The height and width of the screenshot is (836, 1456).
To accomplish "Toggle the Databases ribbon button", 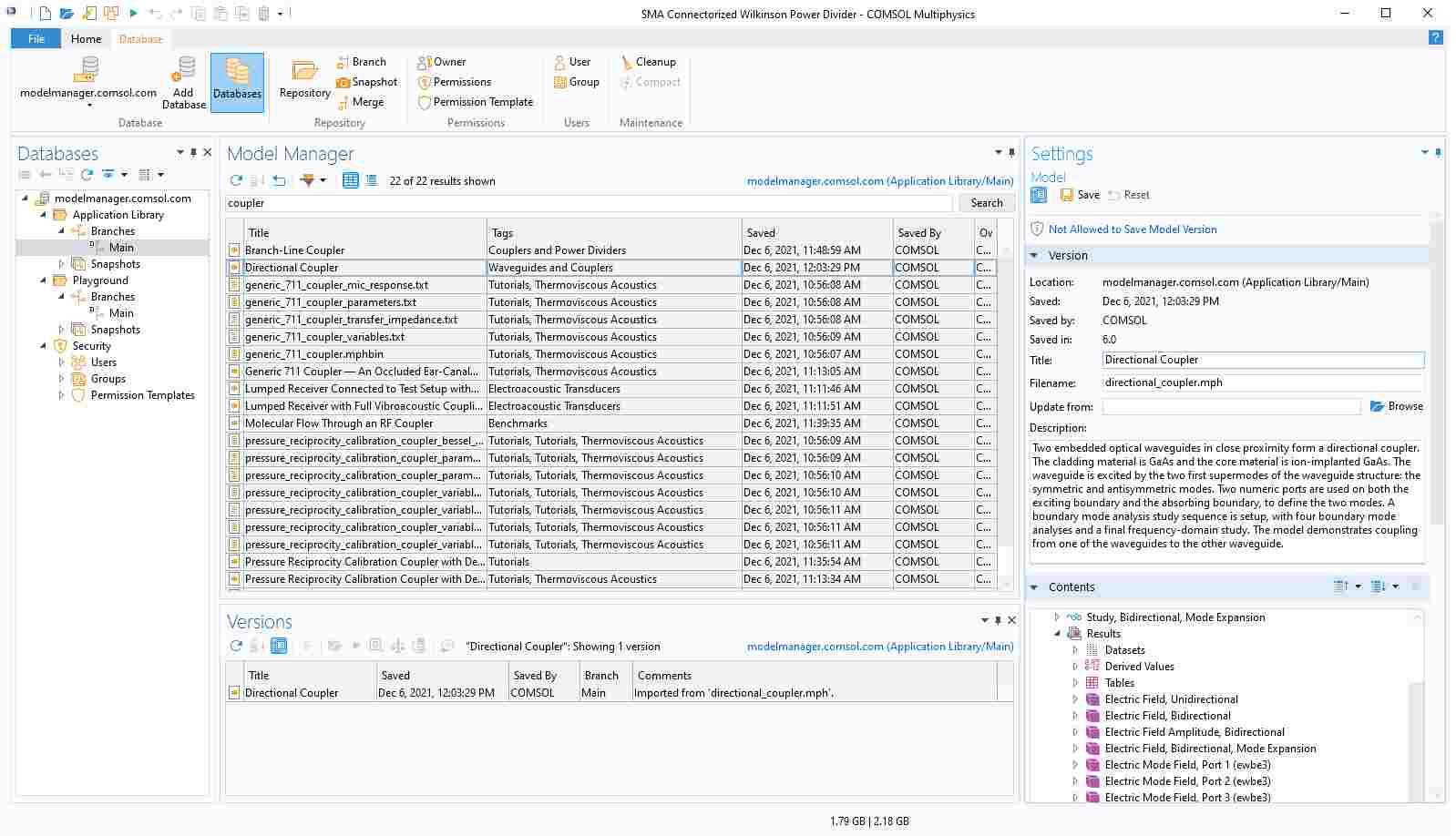I will [237, 82].
